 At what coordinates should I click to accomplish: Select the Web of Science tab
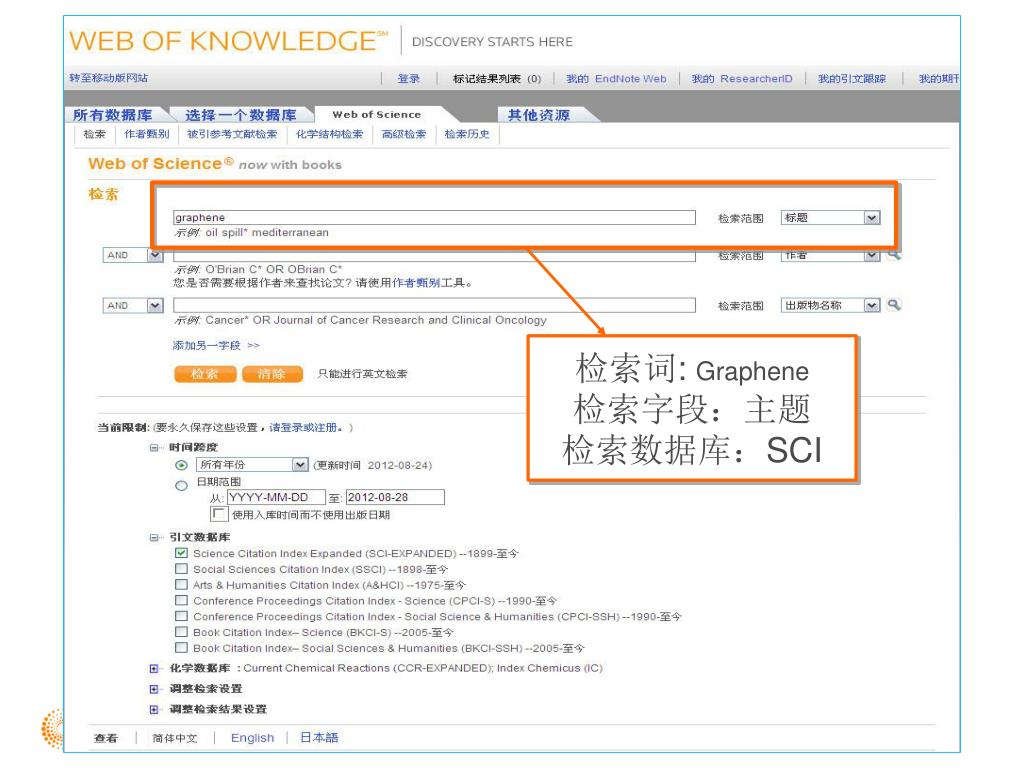[377, 114]
